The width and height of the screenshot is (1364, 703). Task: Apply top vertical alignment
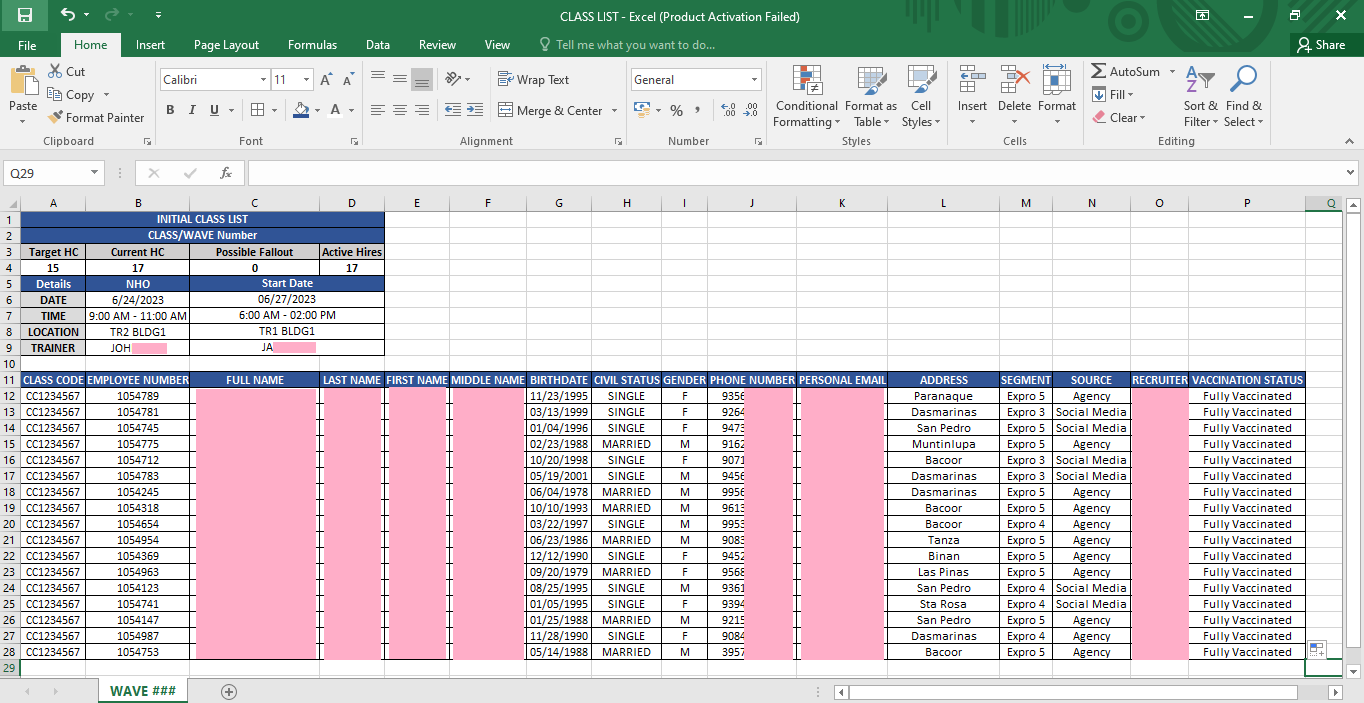(377, 78)
